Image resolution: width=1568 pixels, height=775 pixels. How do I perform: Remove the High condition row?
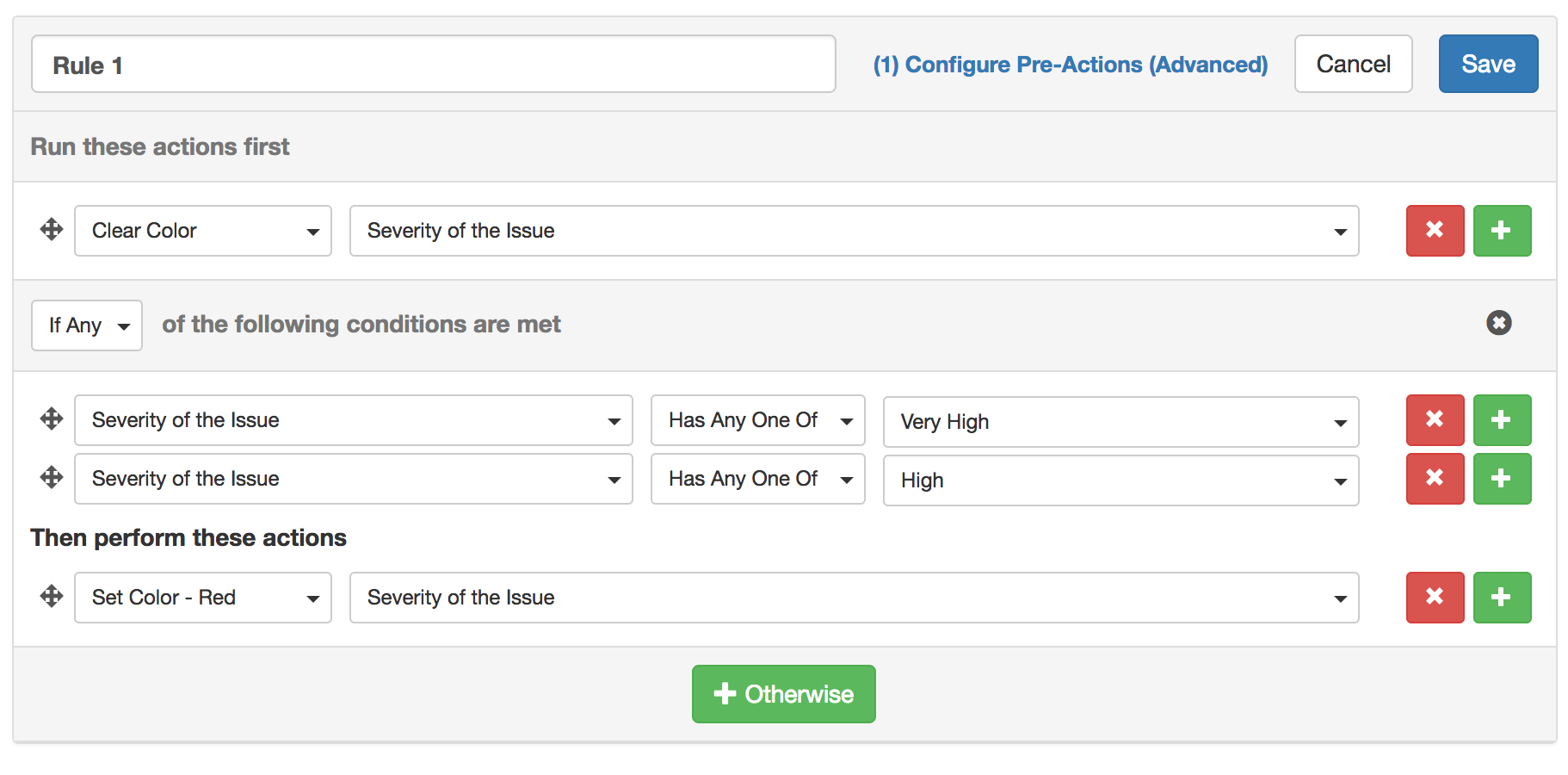pos(1435,479)
